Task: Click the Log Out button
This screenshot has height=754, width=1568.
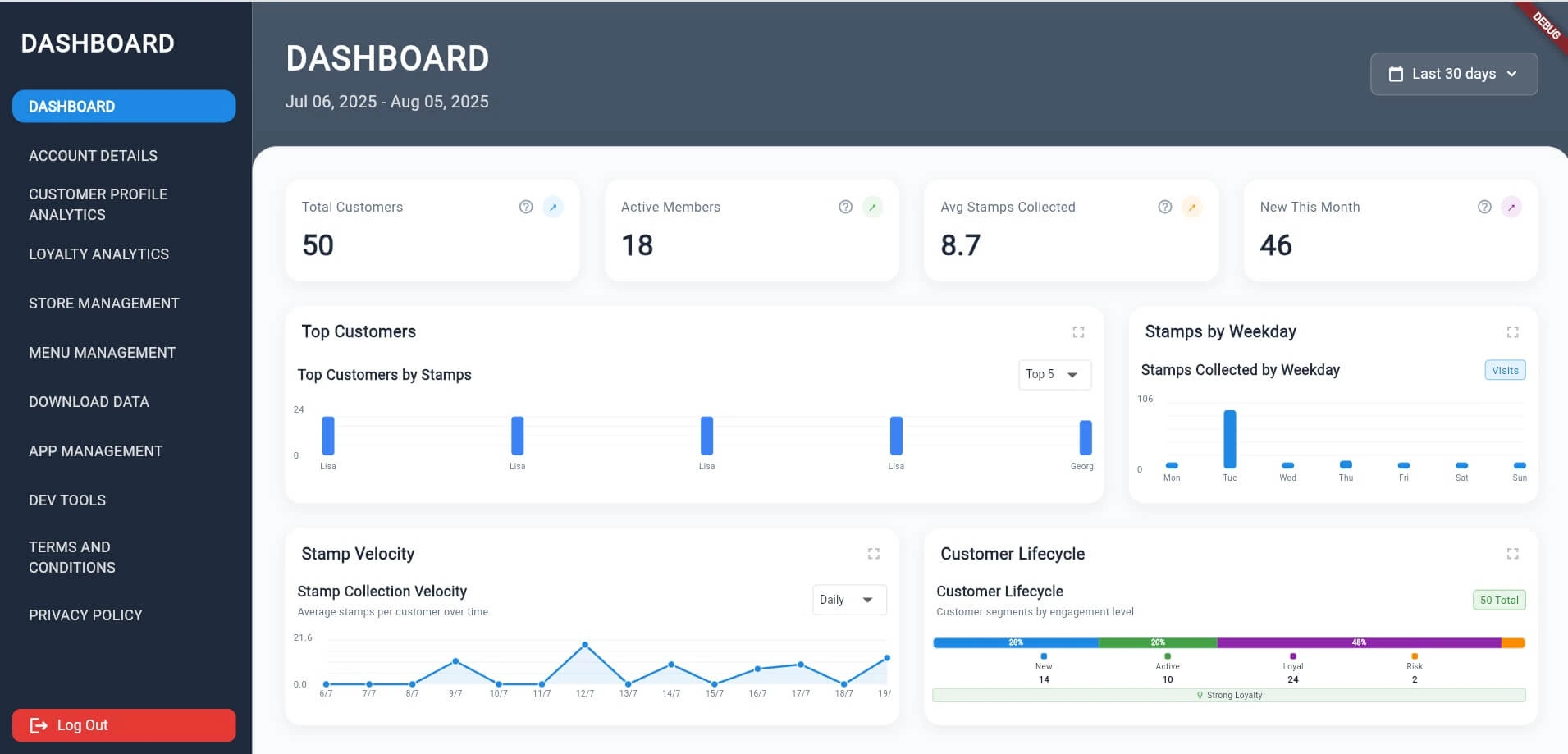Action: click(123, 724)
